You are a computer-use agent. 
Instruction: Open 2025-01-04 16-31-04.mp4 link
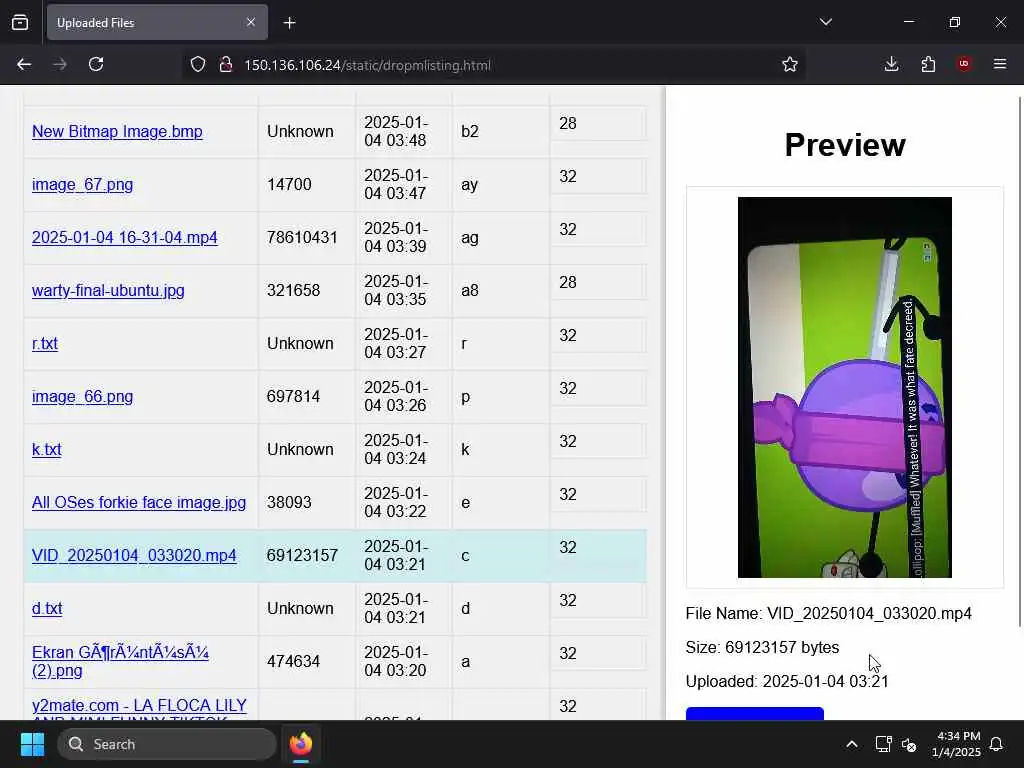125,237
